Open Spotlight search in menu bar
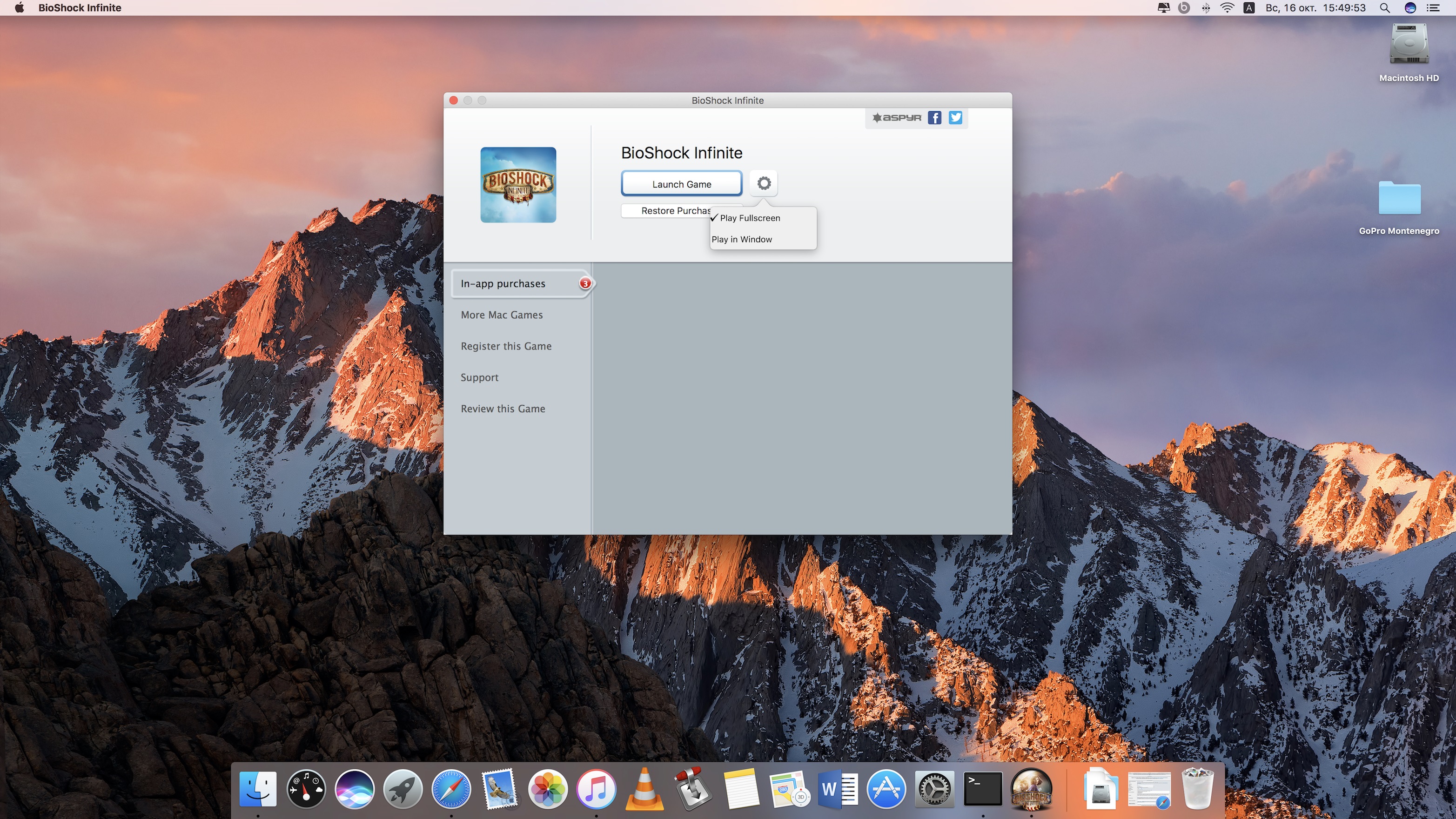Screen dimensions: 1456x819 [x=1384, y=8]
